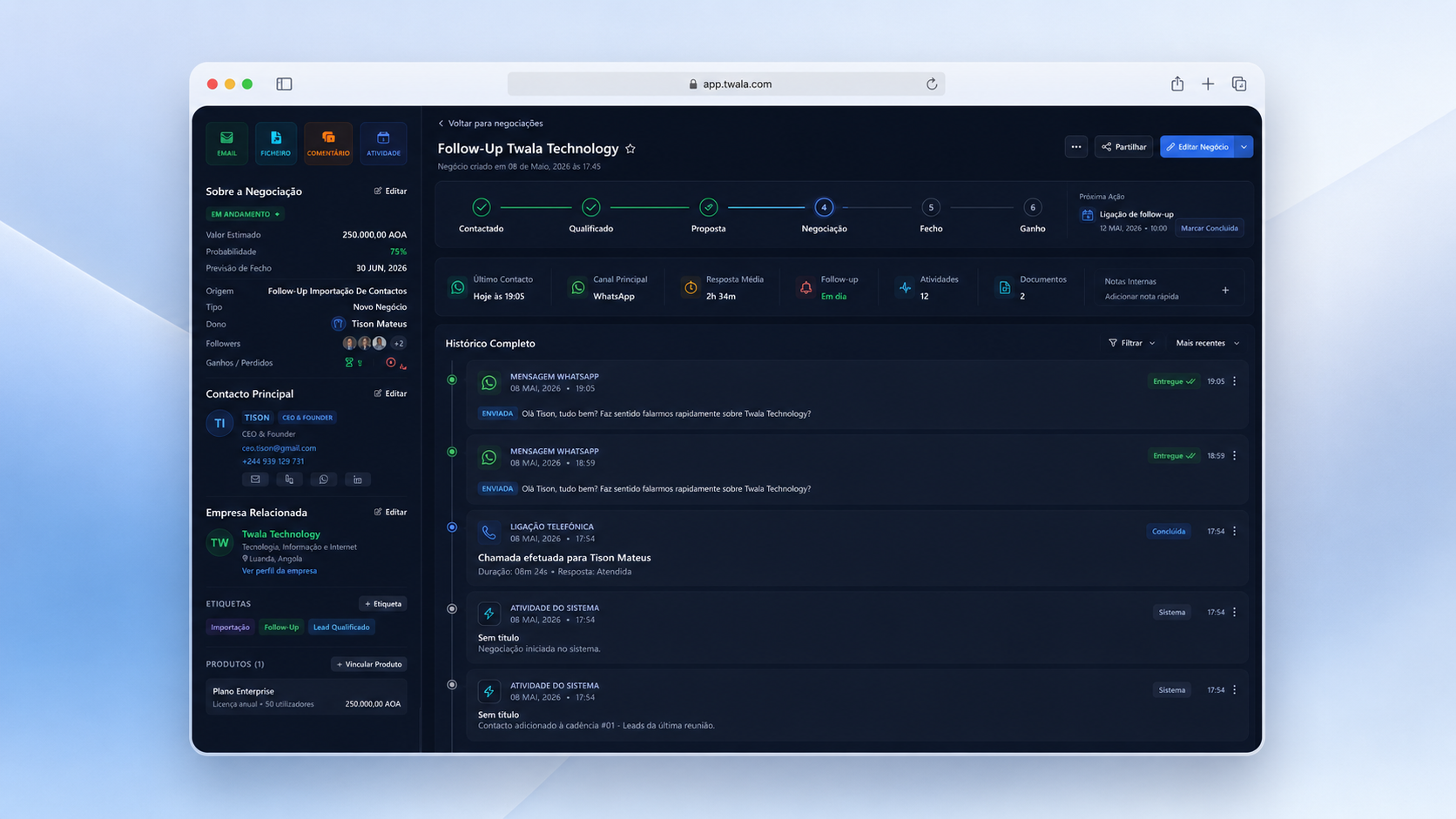Reload the page in the address bar
This screenshot has height=819, width=1456.
(x=932, y=84)
